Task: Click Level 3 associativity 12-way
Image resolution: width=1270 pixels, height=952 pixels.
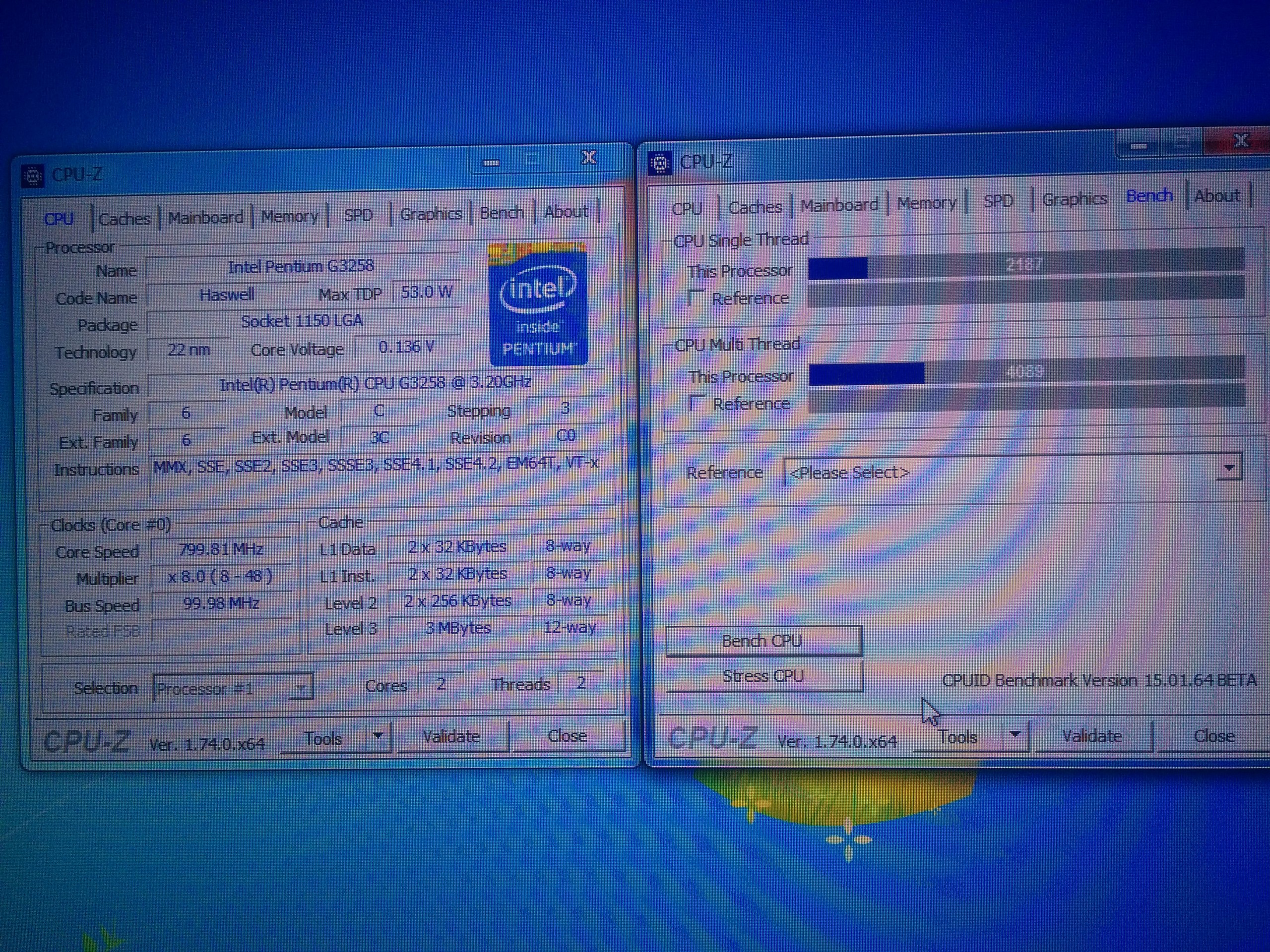Action: click(x=570, y=627)
